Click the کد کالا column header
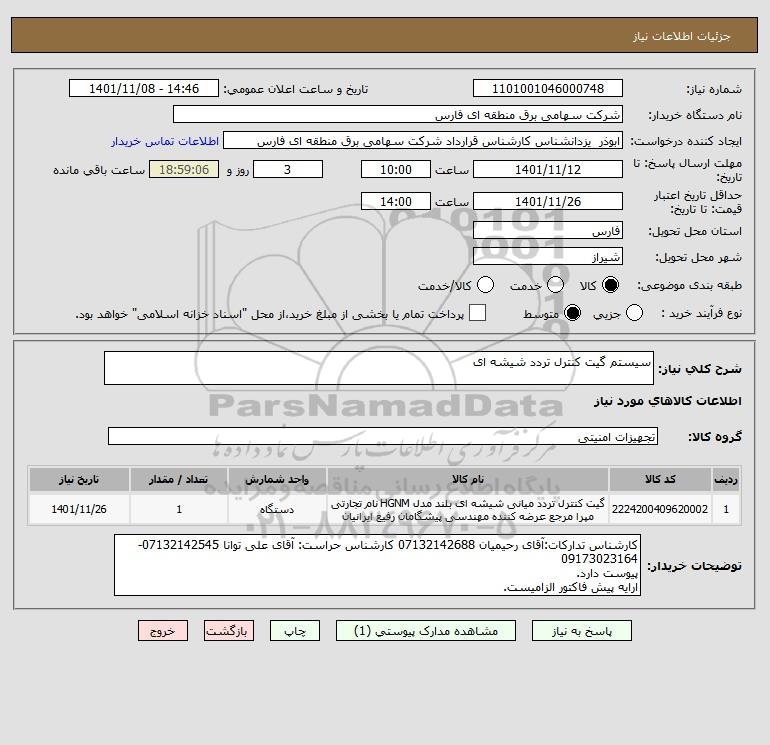The width and height of the screenshot is (770, 745). click(660, 479)
